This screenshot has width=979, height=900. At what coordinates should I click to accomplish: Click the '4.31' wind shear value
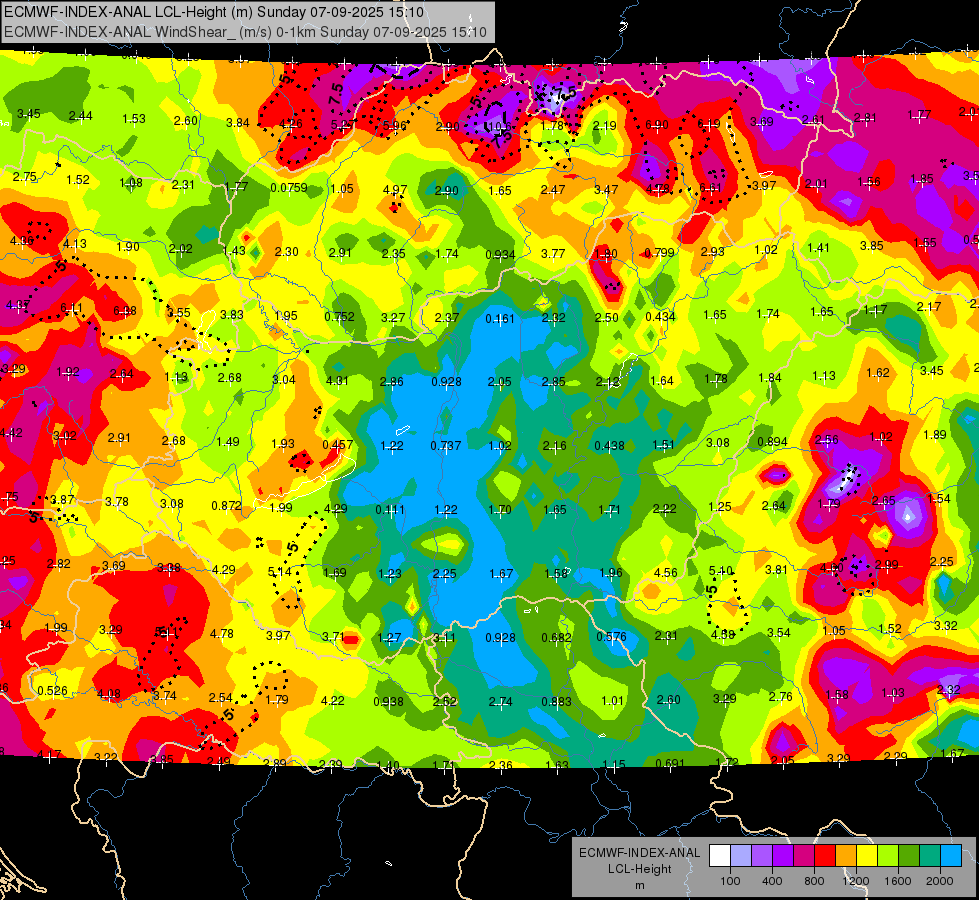tap(337, 380)
